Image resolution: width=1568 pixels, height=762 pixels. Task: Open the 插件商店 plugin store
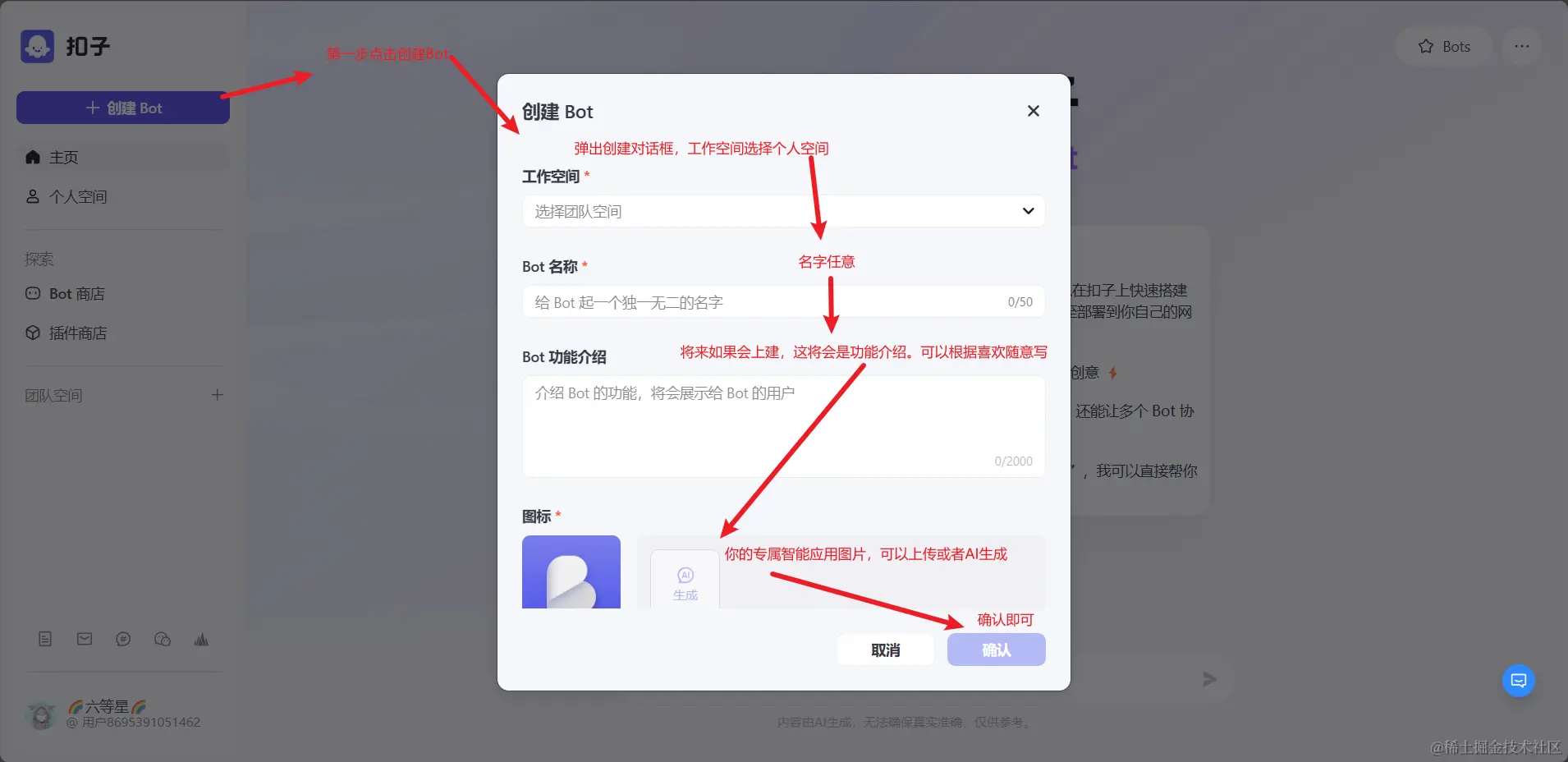(x=123, y=333)
